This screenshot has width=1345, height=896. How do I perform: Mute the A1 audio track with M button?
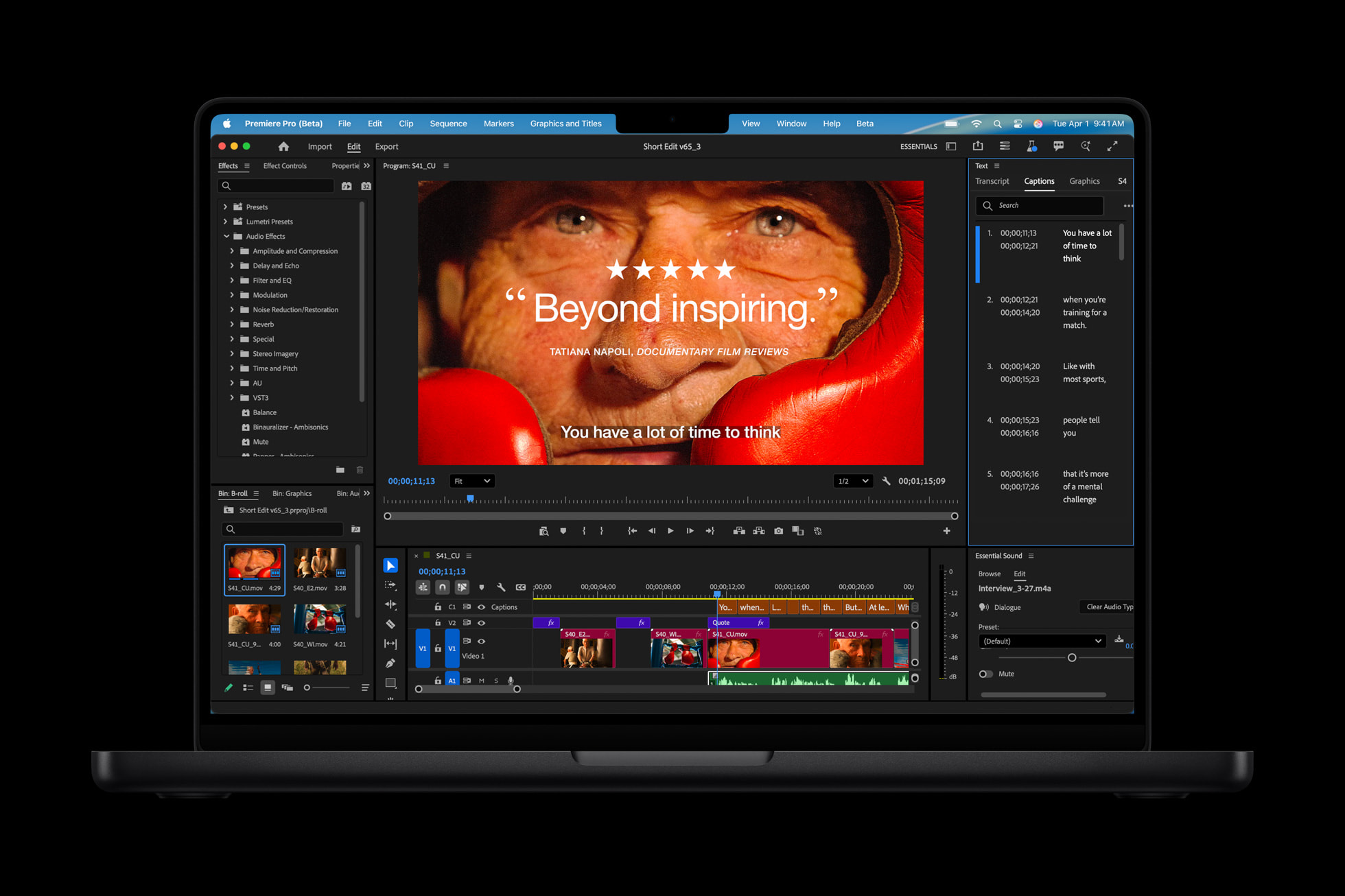(x=480, y=680)
